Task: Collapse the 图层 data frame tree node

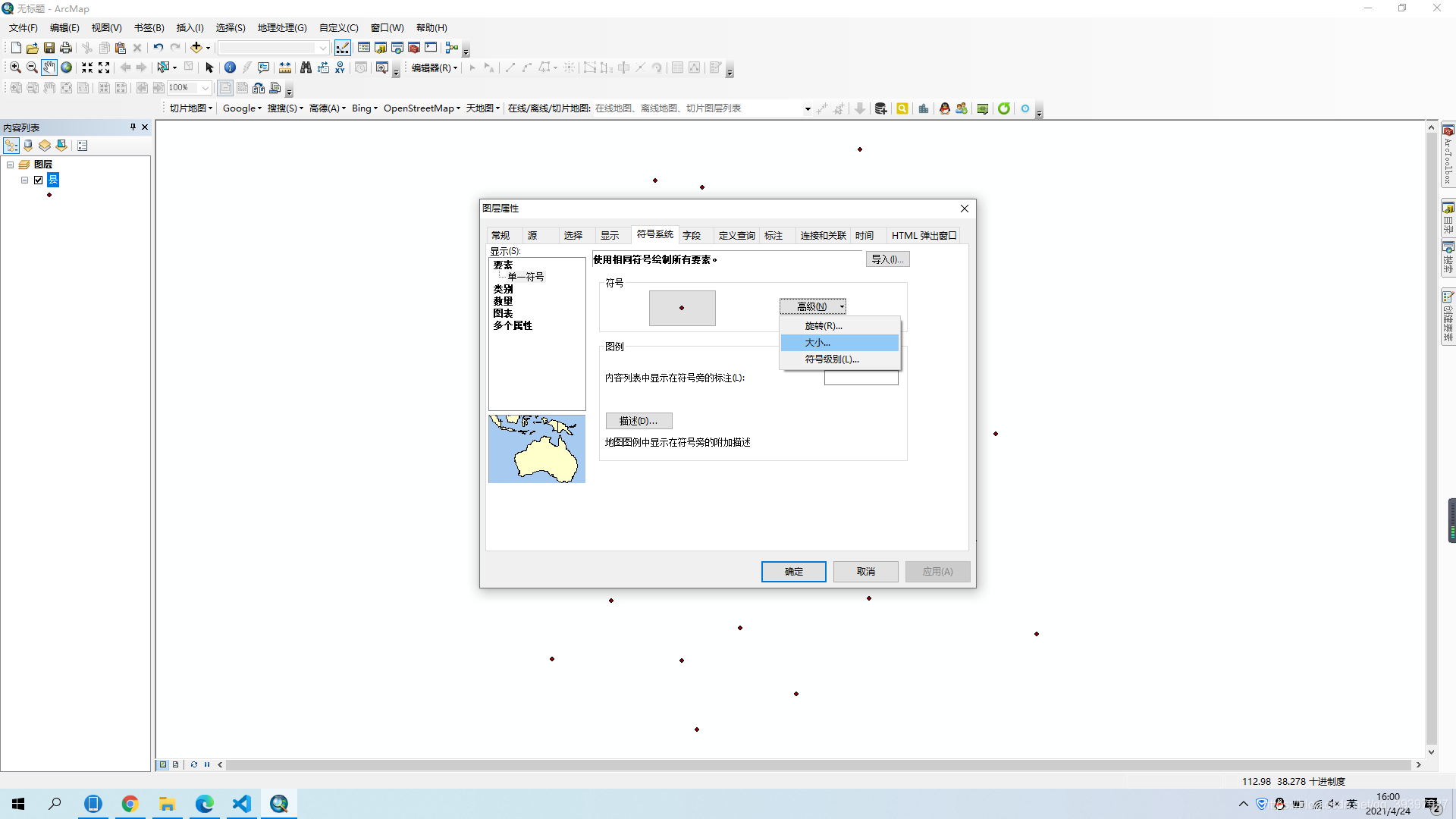Action: click(x=11, y=165)
